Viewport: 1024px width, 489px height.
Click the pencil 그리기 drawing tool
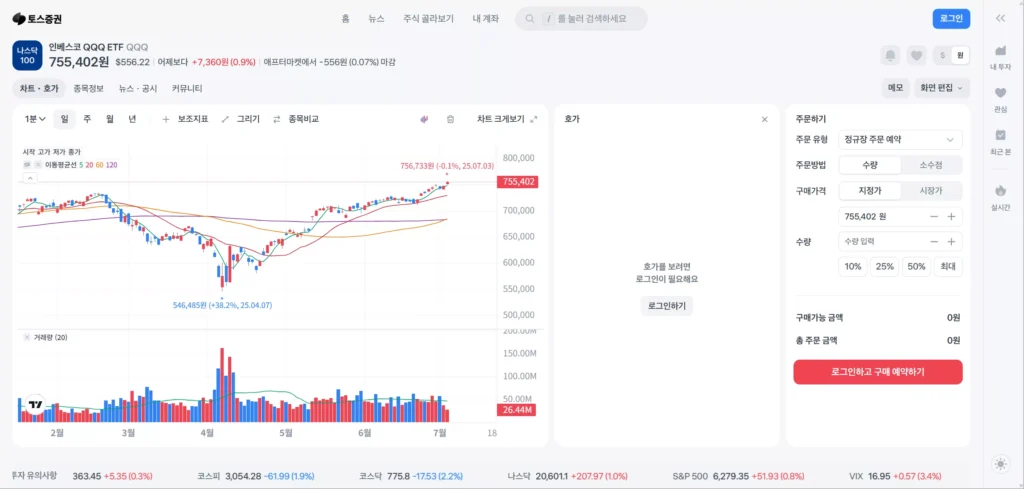tap(225, 119)
